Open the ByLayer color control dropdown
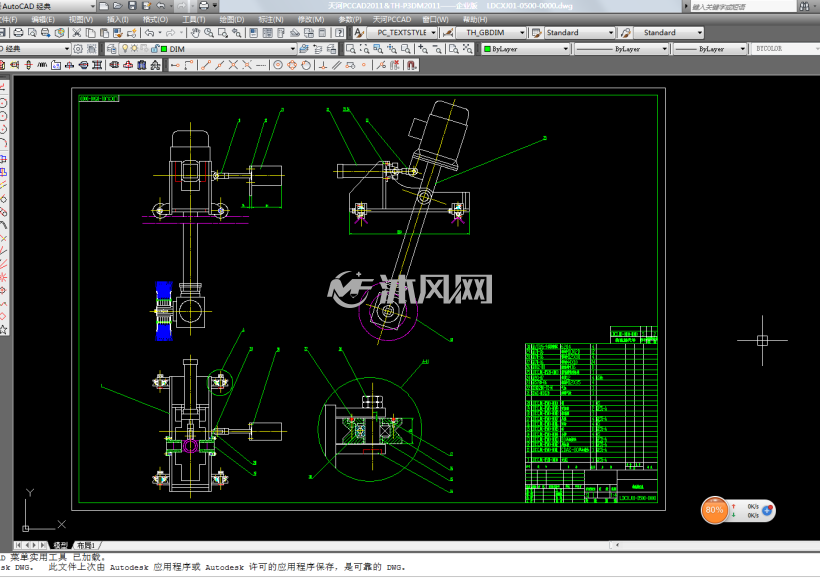 coord(565,49)
